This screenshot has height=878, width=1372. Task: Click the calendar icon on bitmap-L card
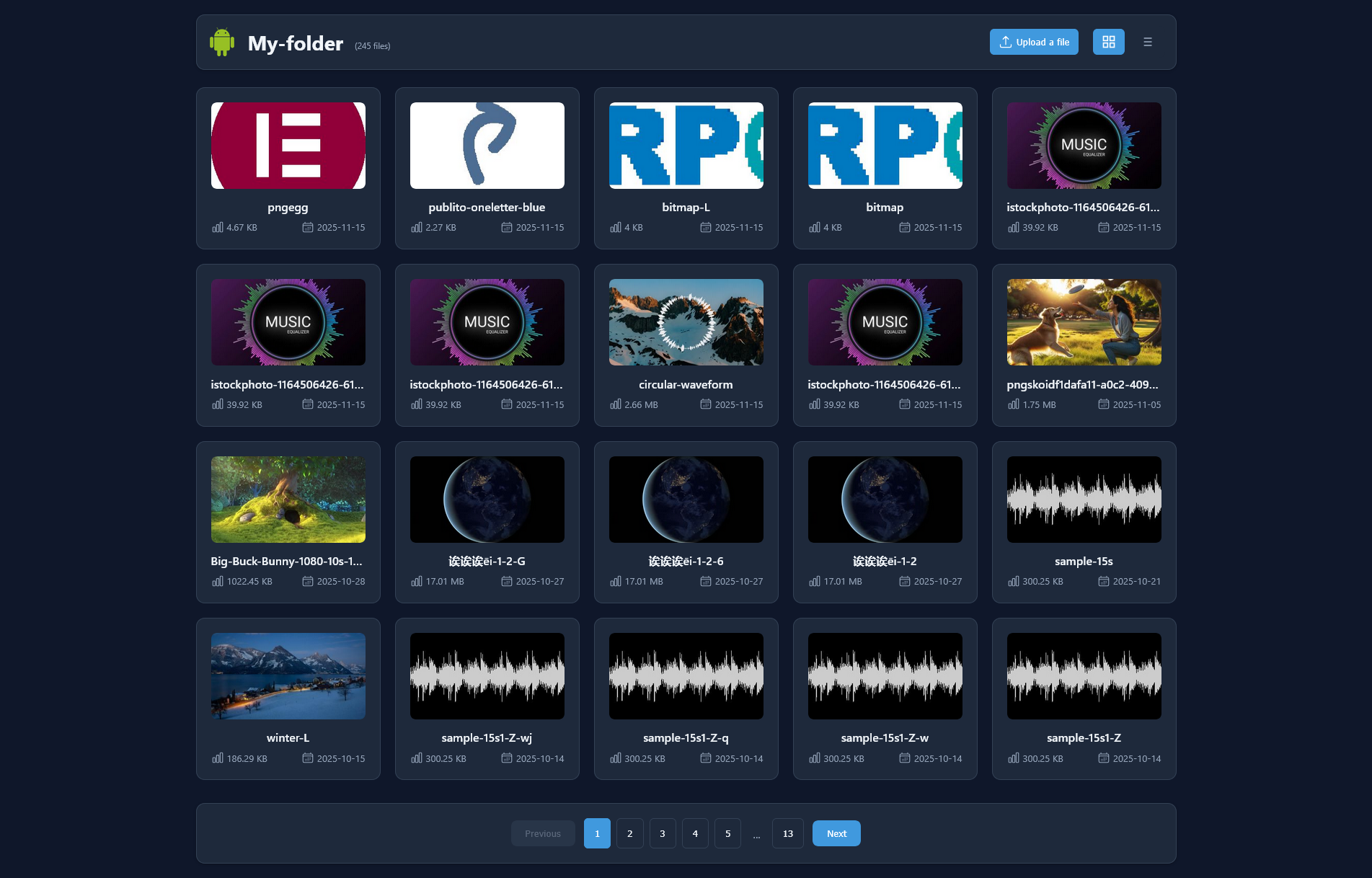[x=706, y=228]
